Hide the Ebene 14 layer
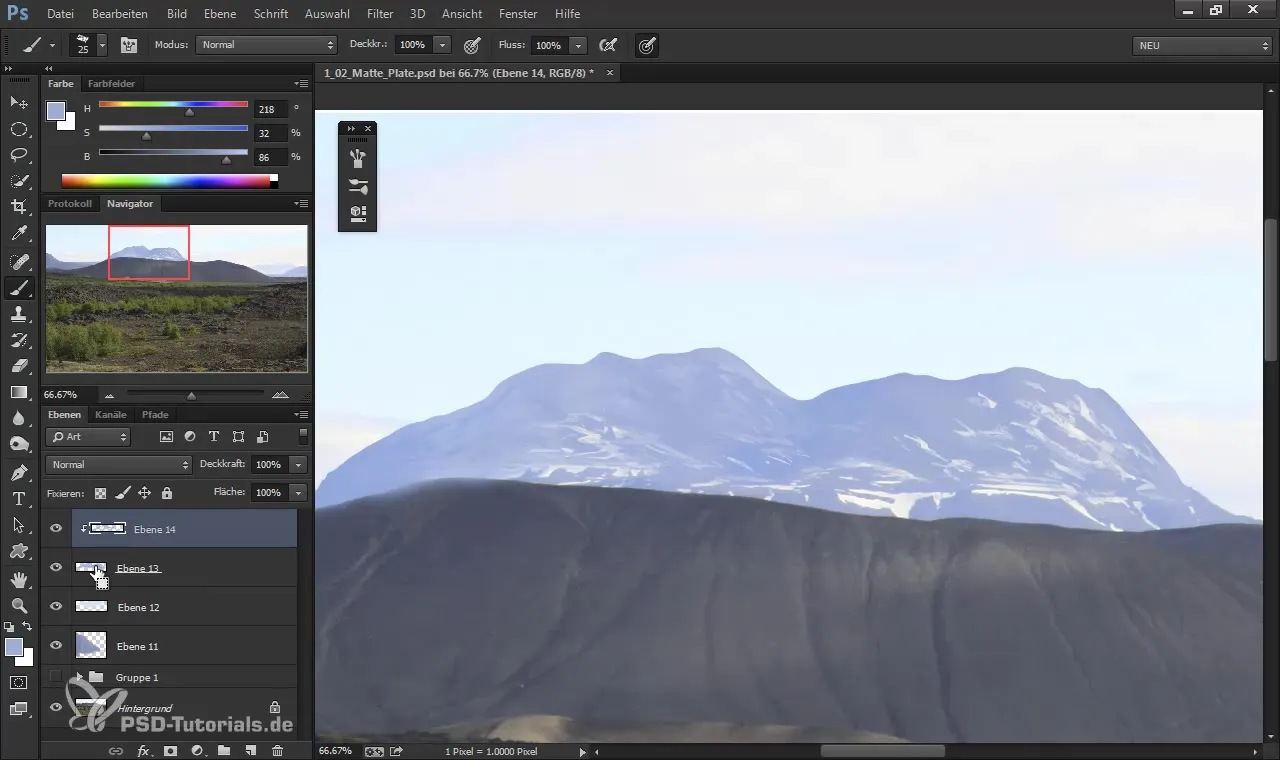This screenshot has height=760, width=1280. pos(56,529)
